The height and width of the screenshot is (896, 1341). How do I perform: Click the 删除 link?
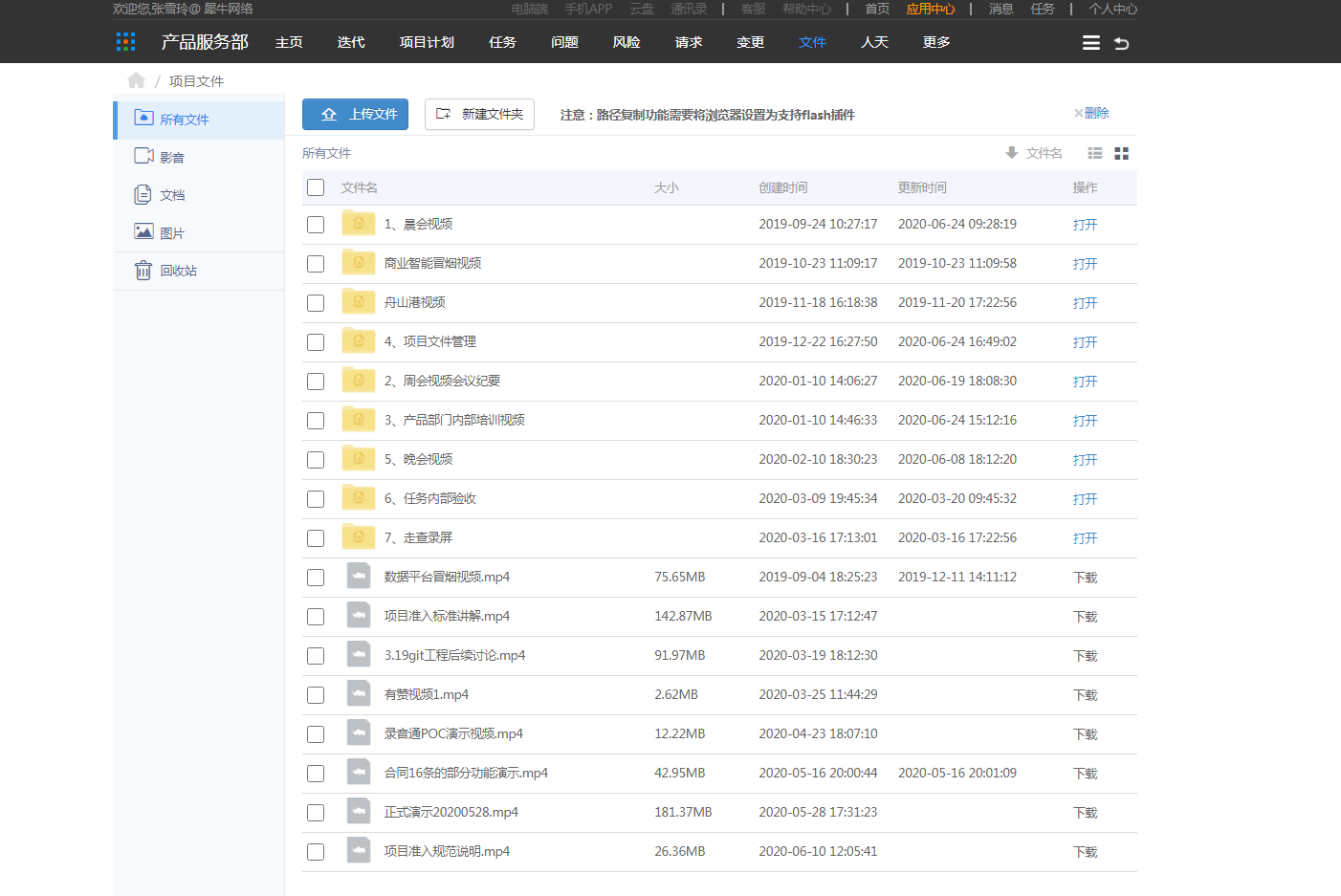1091,113
